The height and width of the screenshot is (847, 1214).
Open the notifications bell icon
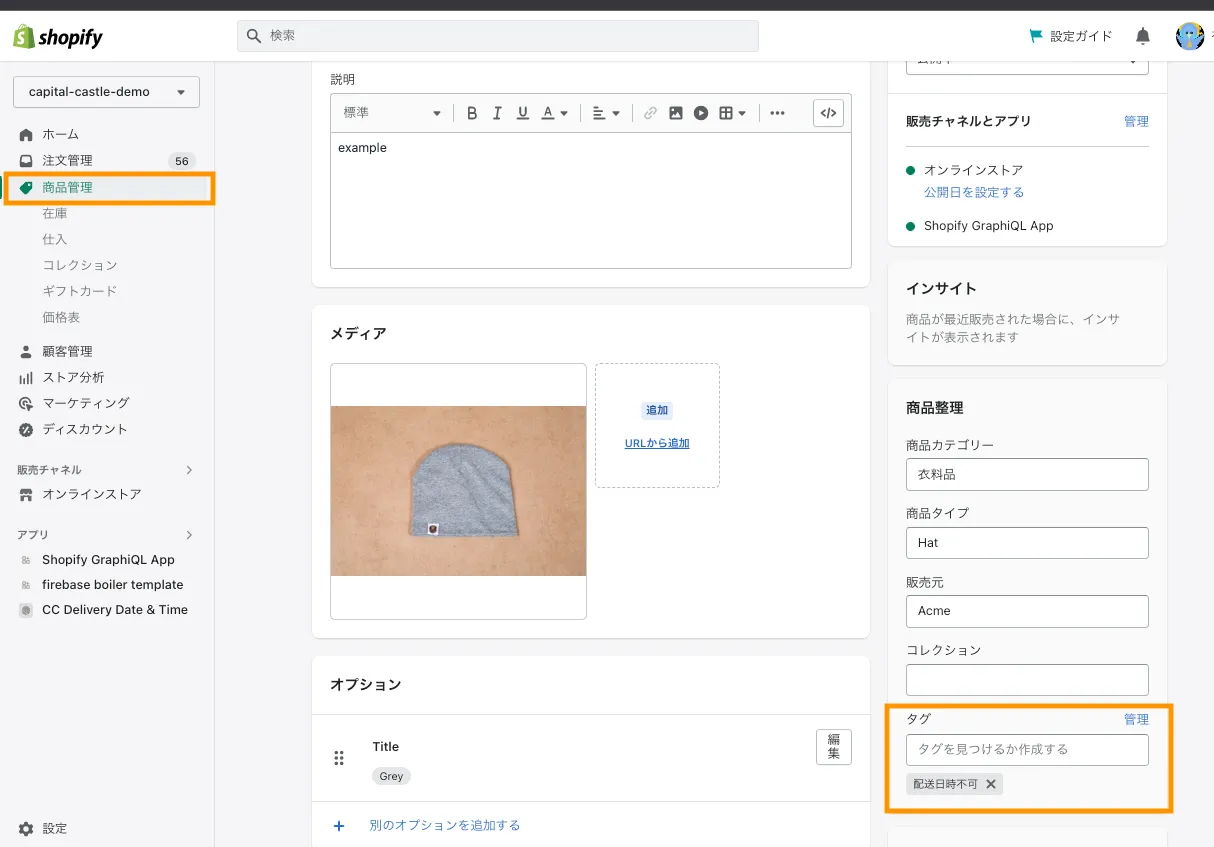[x=1142, y=36]
